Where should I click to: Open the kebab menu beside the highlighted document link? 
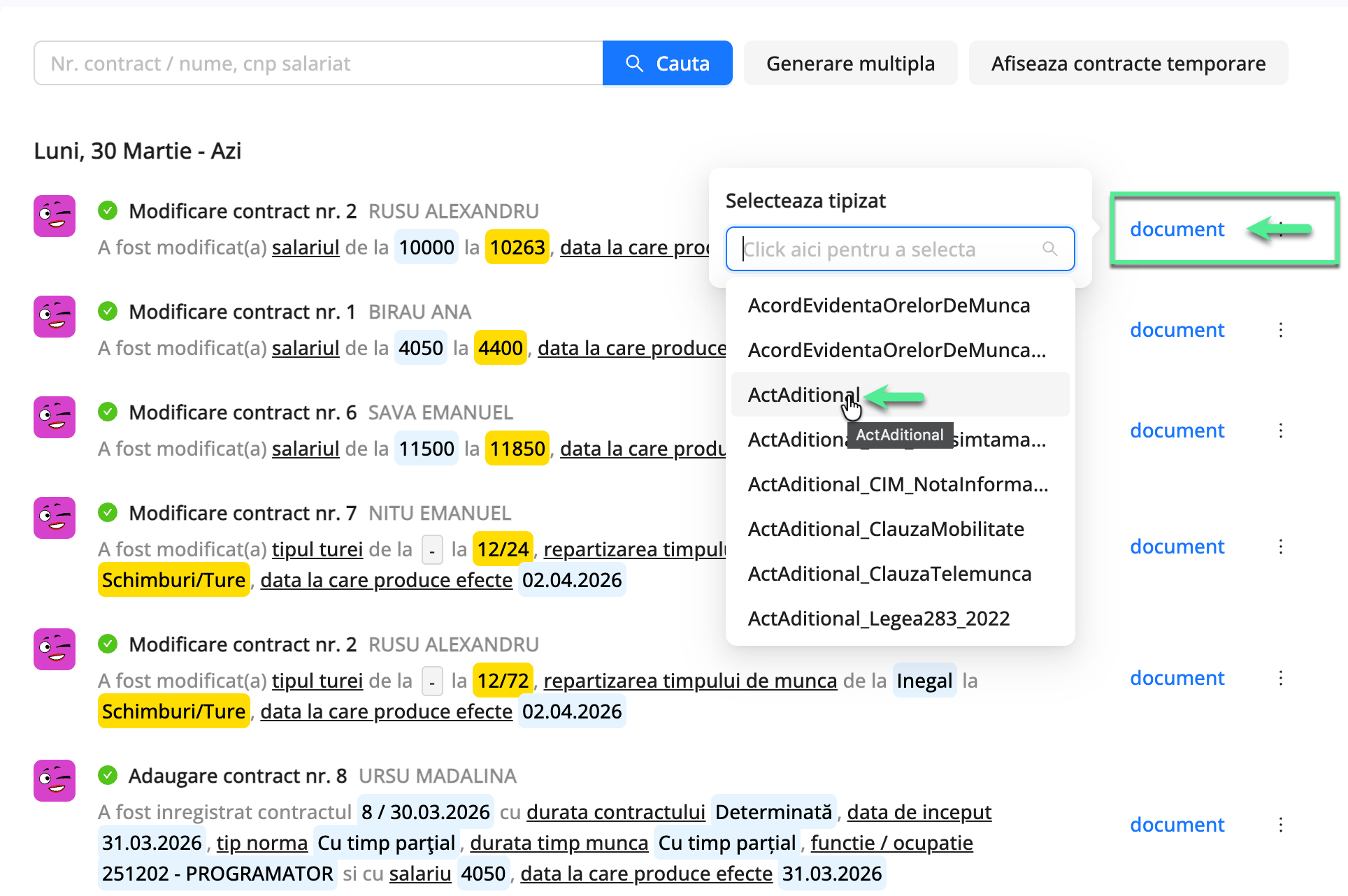[1282, 229]
